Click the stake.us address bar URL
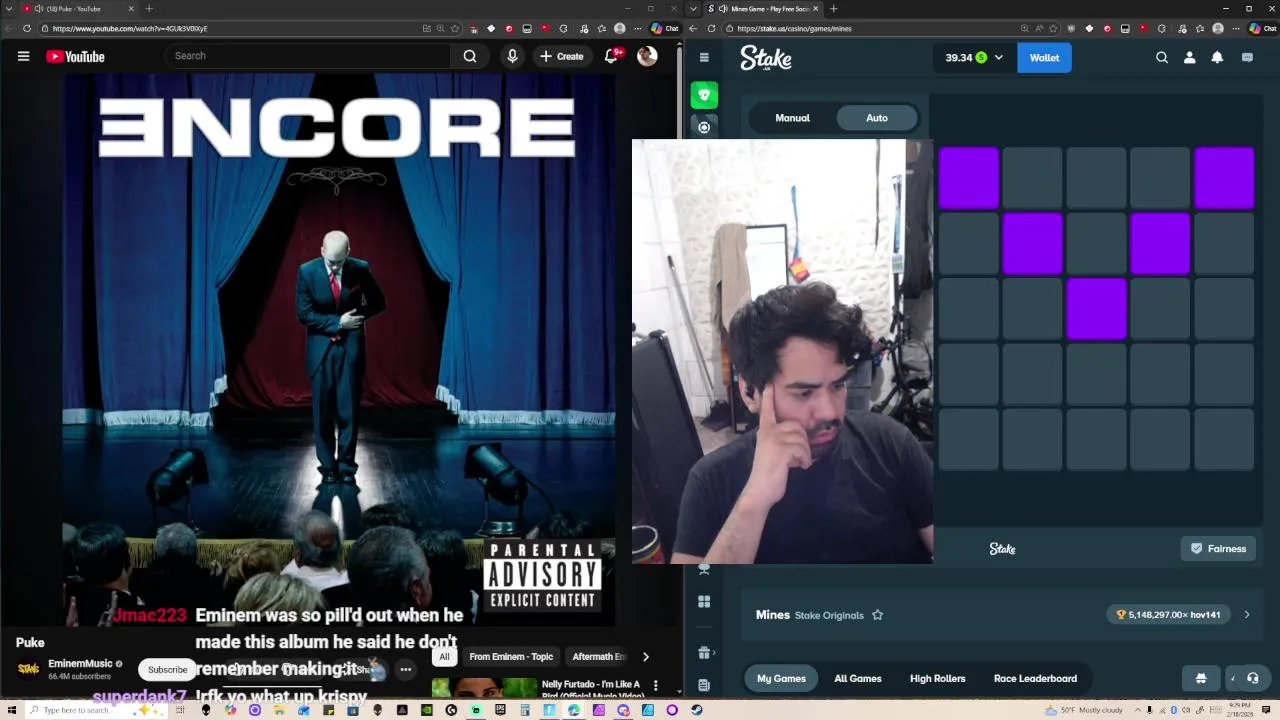Screen dimensions: 1280x720 (x=794, y=28)
